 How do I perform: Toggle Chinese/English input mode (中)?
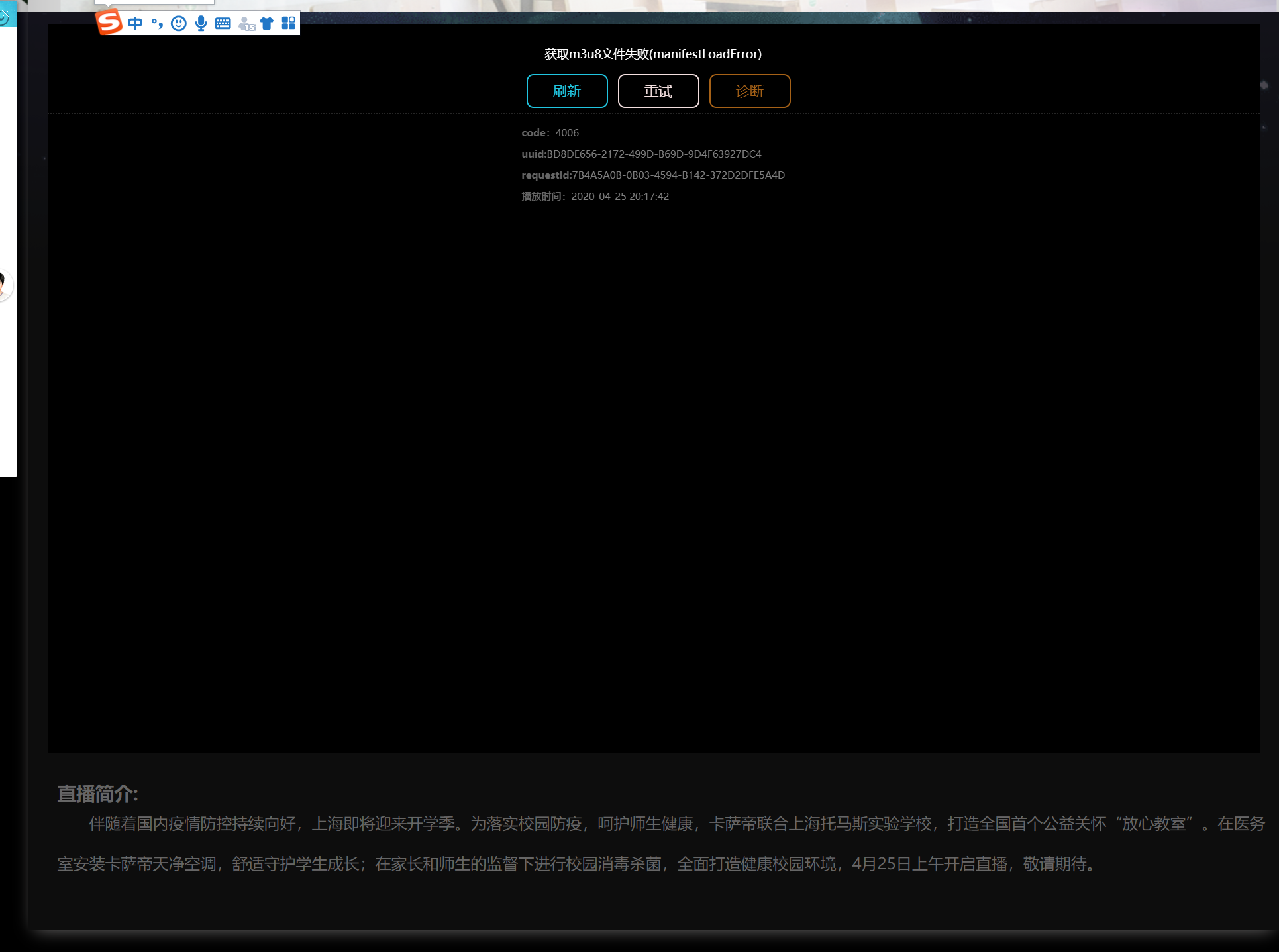click(135, 24)
